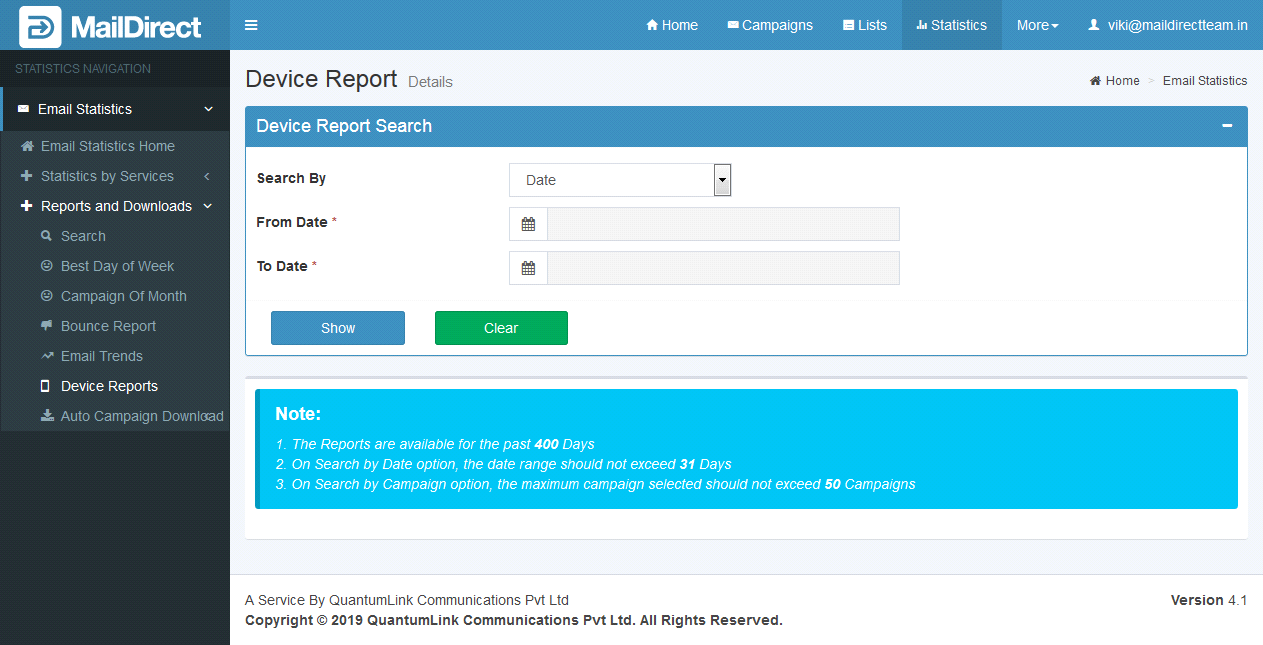Click the Bounce Report thumbs-down icon
Image resolution: width=1263 pixels, height=645 pixels.
coord(46,326)
